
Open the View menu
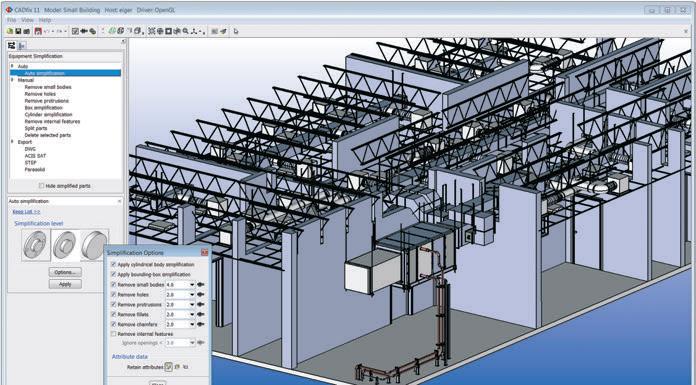tap(28, 20)
